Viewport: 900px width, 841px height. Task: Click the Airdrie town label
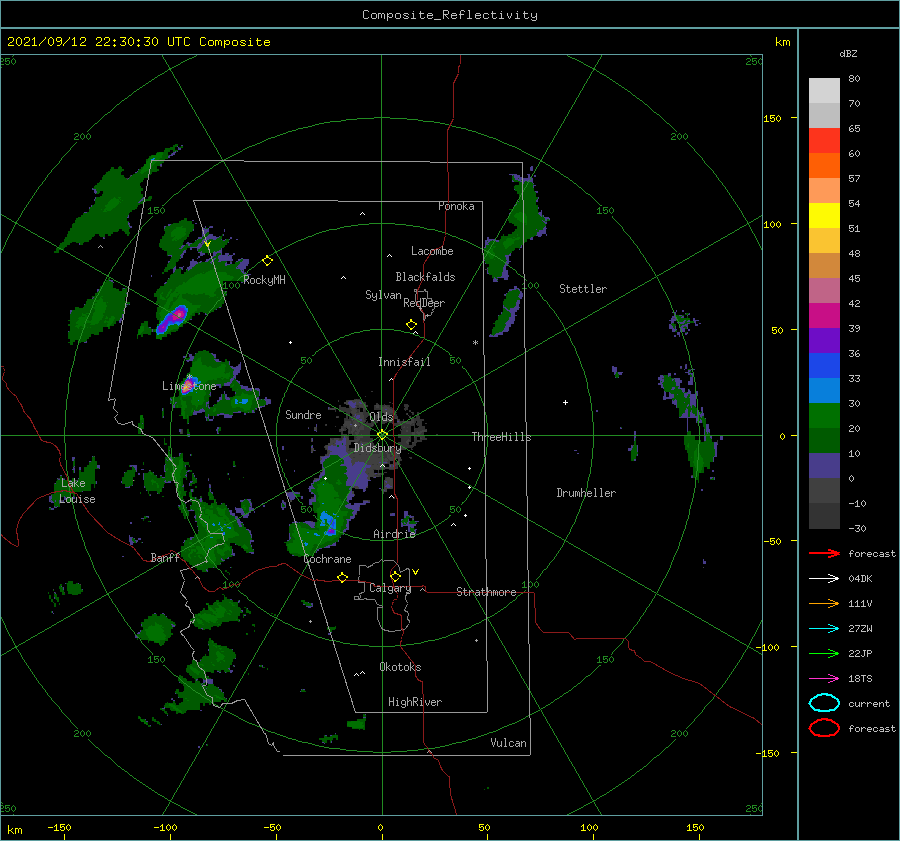[x=394, y=534]
